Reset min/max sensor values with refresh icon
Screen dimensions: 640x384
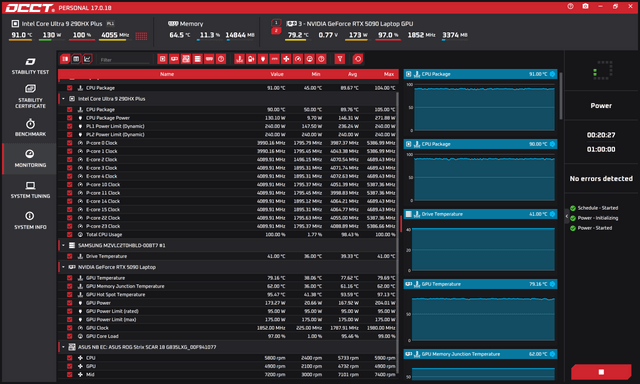tap(358, 59)
